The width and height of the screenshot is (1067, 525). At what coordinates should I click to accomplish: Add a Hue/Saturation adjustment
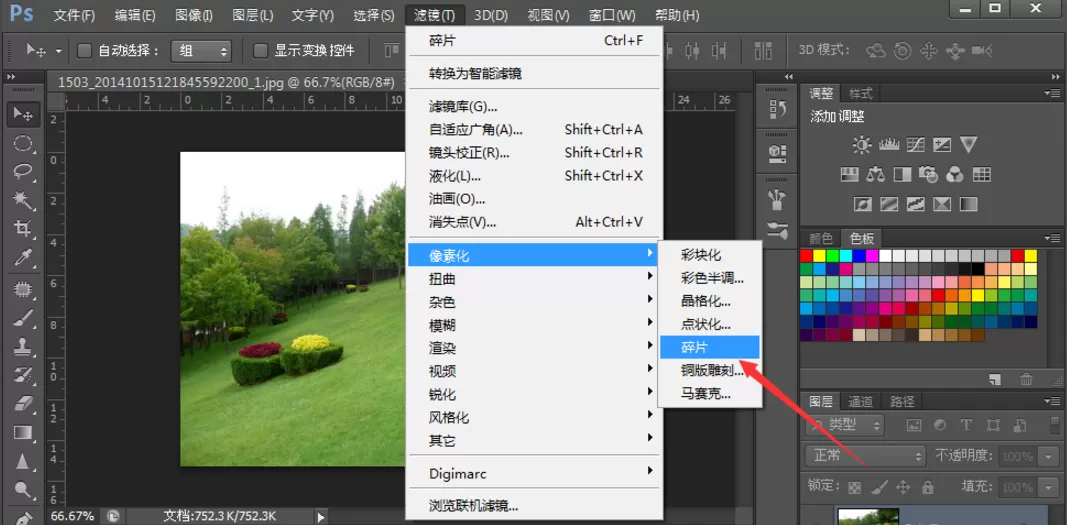[x=849, y=174]
